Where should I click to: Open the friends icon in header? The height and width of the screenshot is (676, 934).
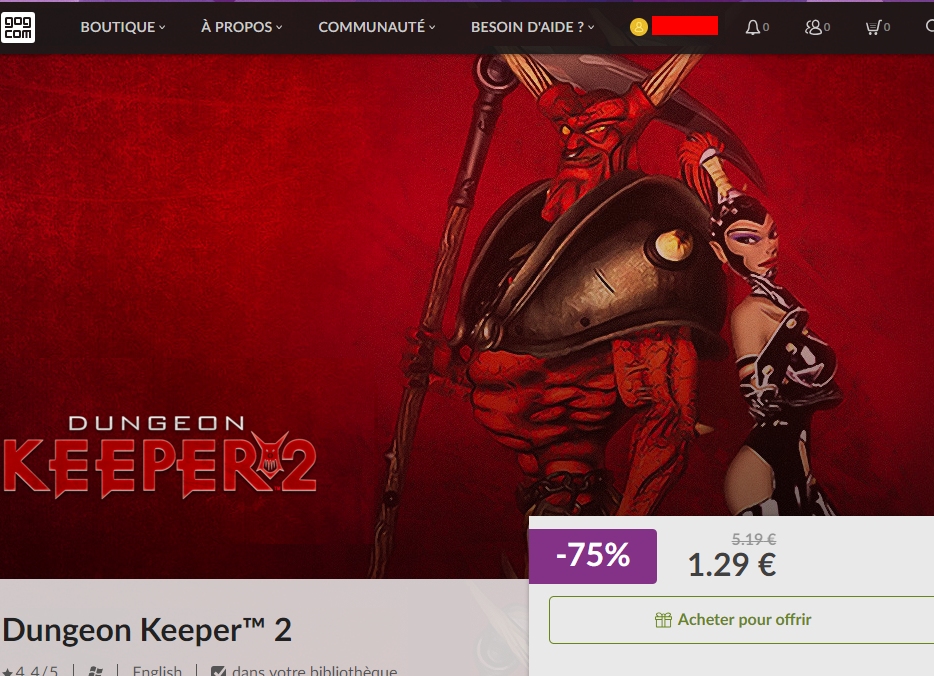812,27
